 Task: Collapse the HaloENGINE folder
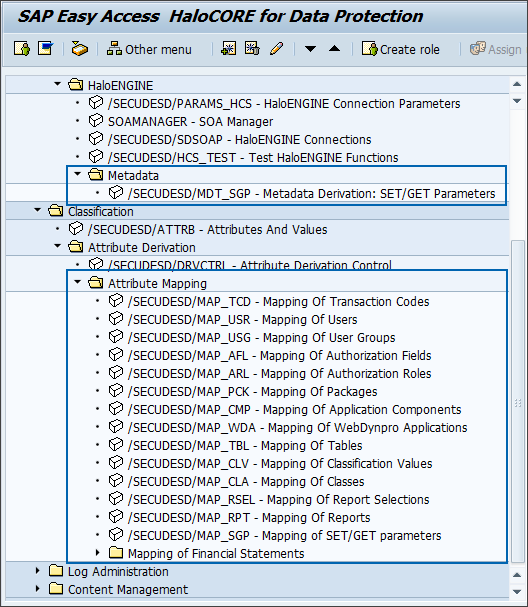coord(57,84)
